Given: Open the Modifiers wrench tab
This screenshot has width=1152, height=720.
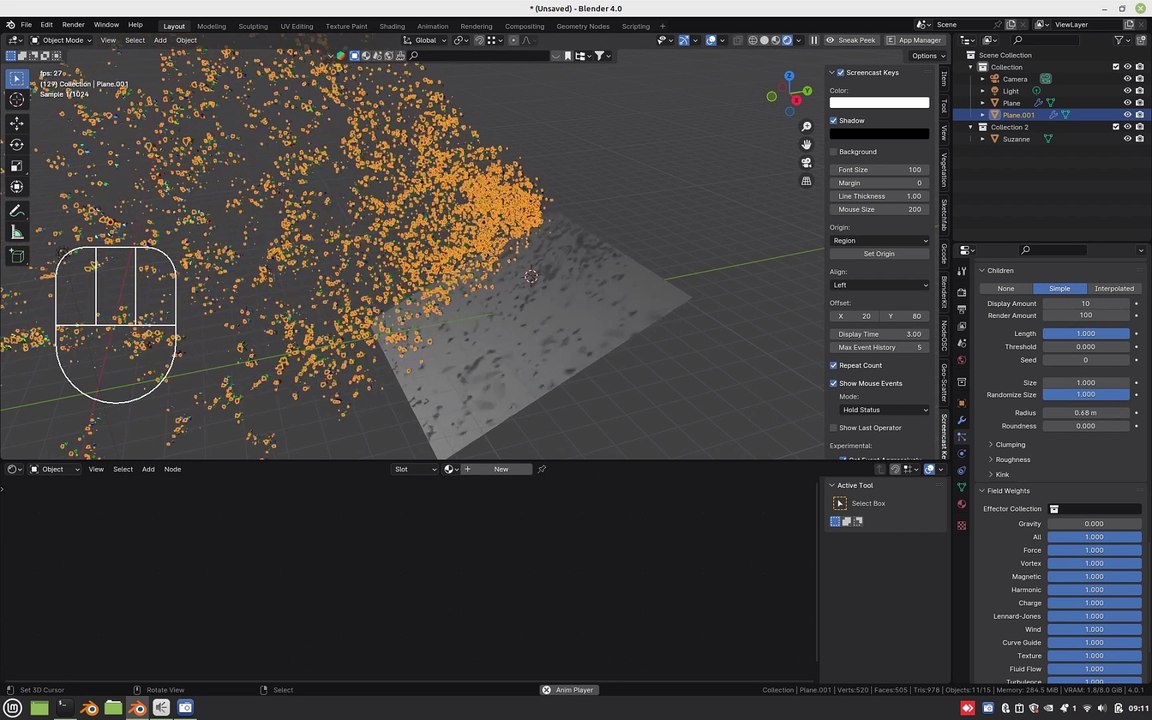Looking at the screenshot, I should pyautogui.click(x=962, y=420).
